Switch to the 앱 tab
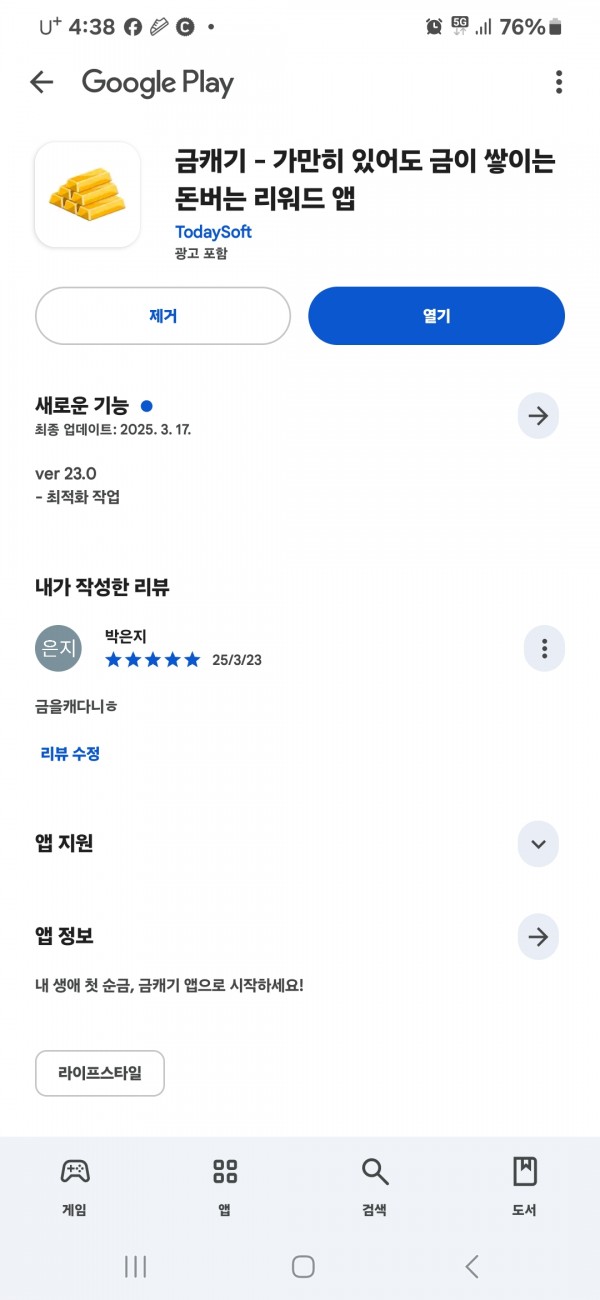Screen dimensions: 600x1300 pyautogui.click(x=225, y=1187)
